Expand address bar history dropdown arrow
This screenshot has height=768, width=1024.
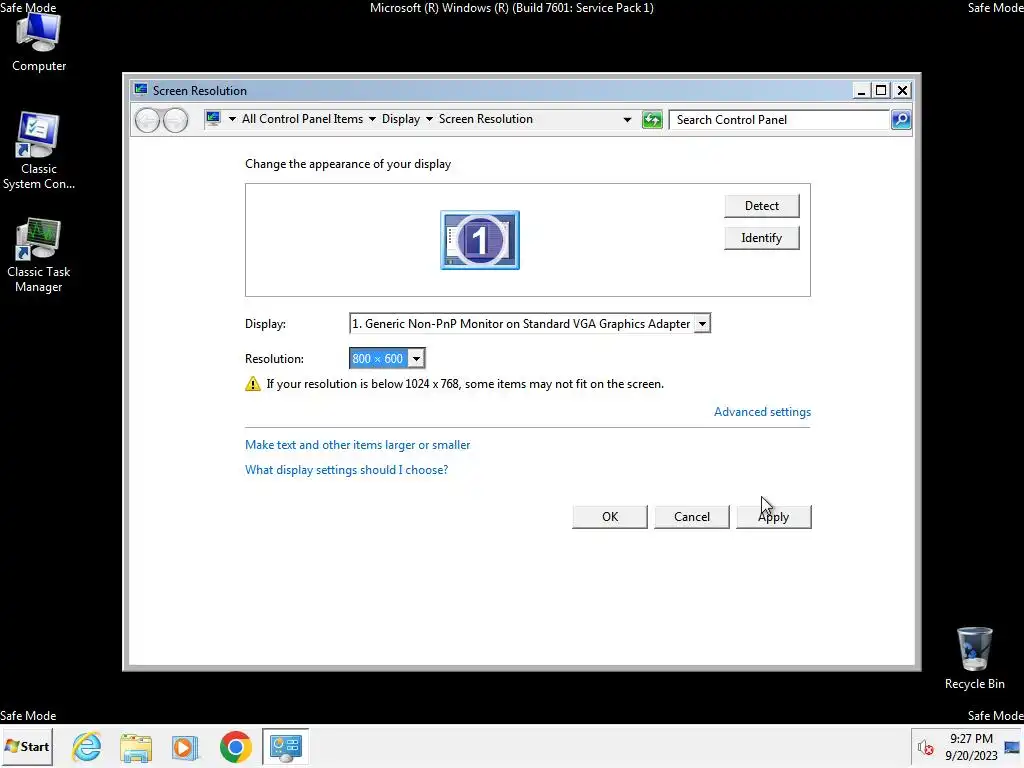tap(627, 120)
